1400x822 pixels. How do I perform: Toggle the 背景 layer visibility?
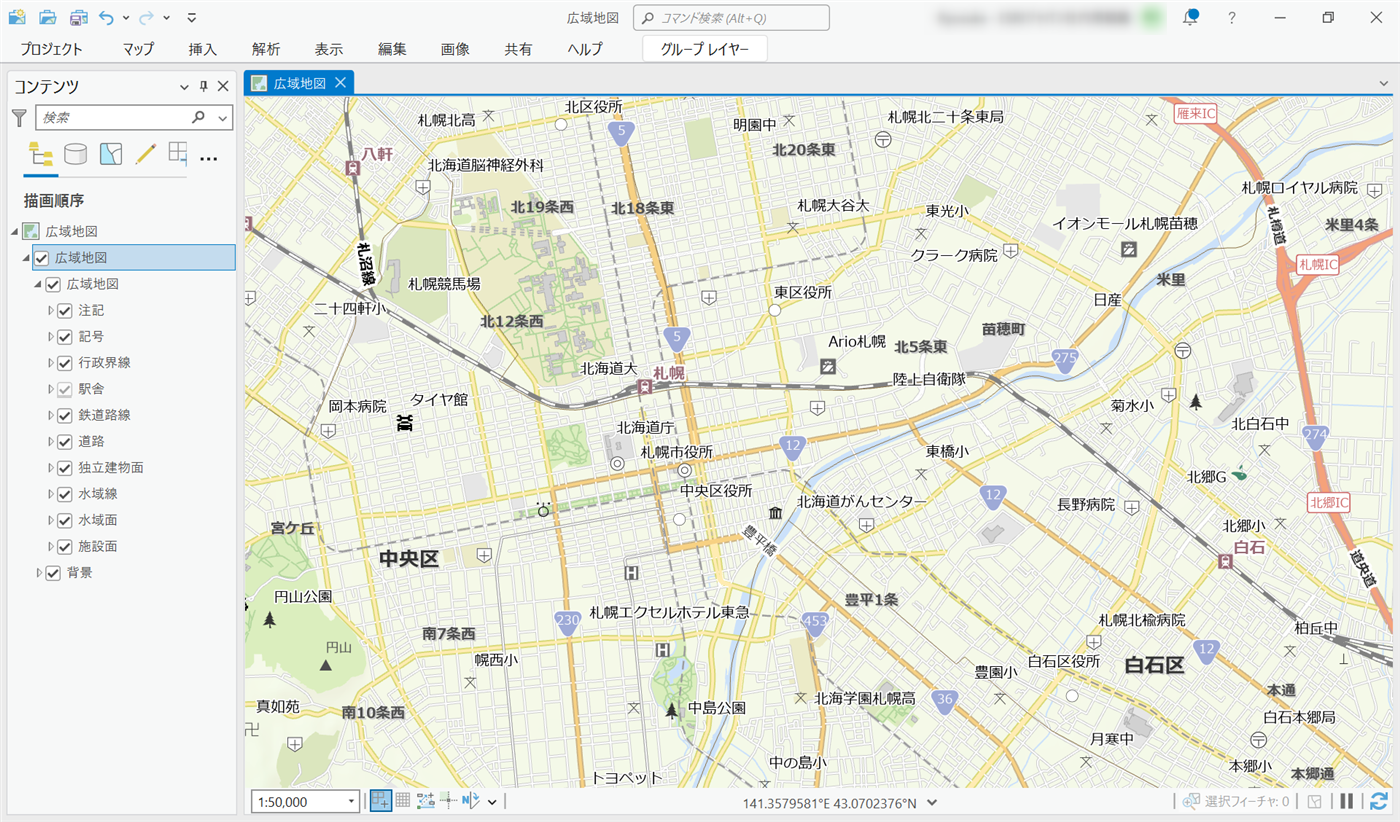point(53,573)
